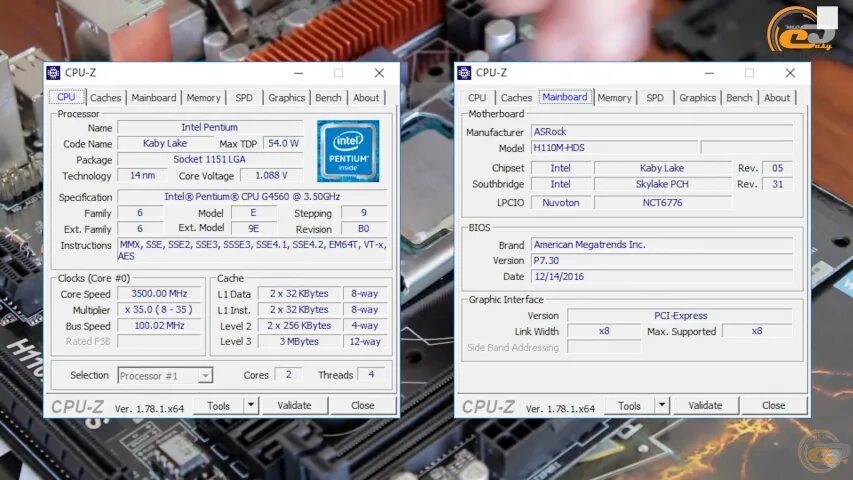Click the Core Speed value 3500.00 MHz

coord(159,293)
